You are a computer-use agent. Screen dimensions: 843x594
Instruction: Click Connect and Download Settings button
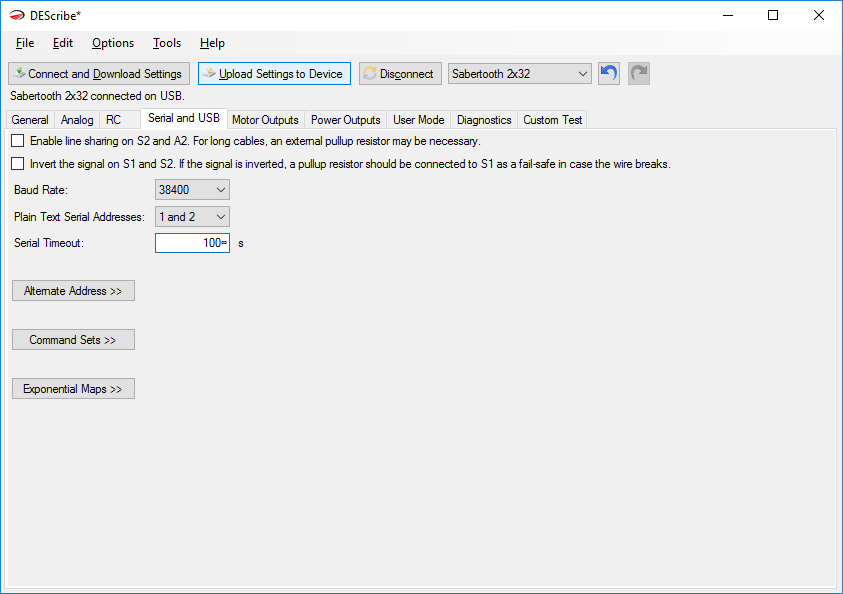98,74
